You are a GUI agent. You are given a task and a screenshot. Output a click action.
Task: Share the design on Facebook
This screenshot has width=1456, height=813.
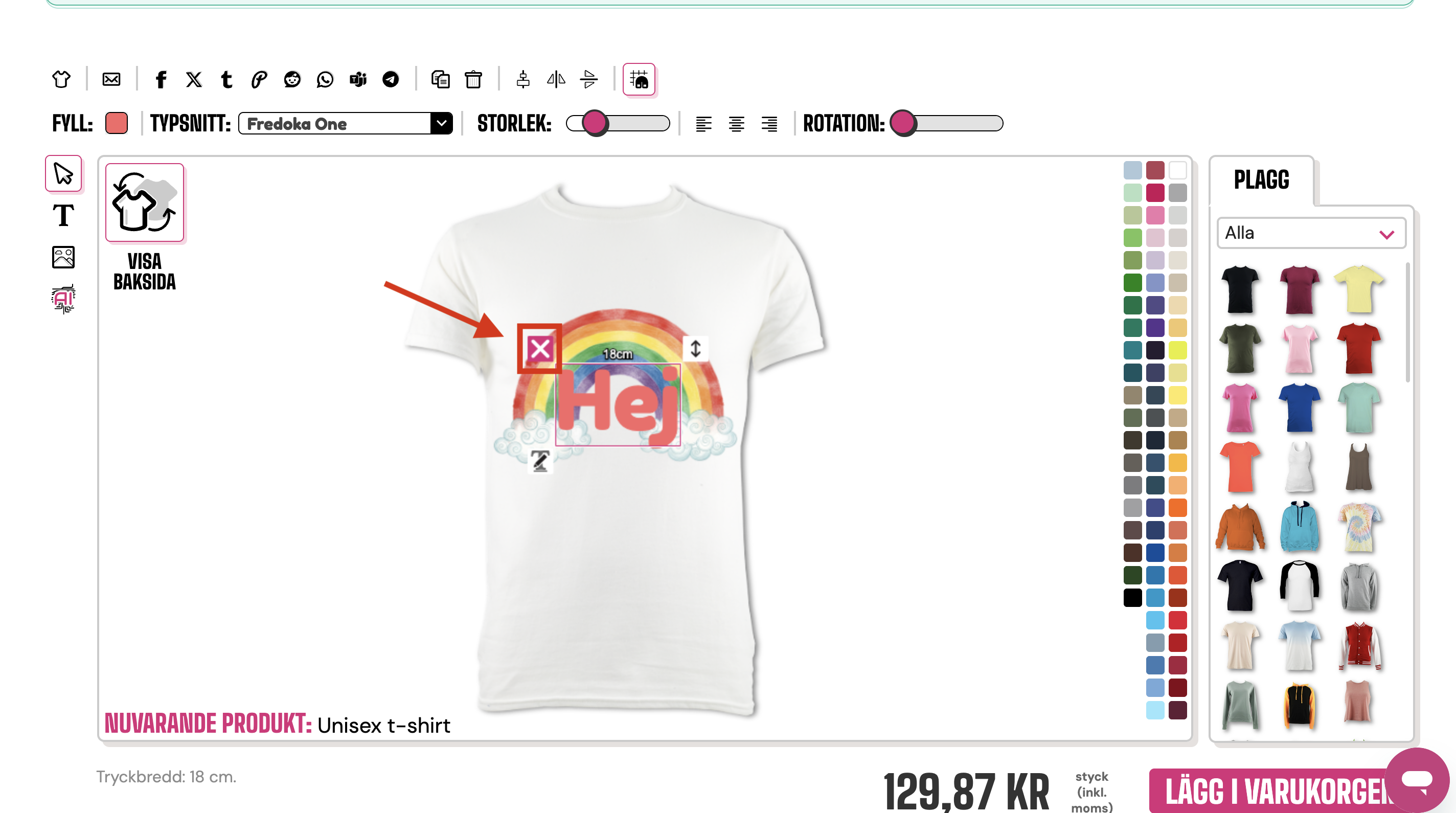pos(161,80)
